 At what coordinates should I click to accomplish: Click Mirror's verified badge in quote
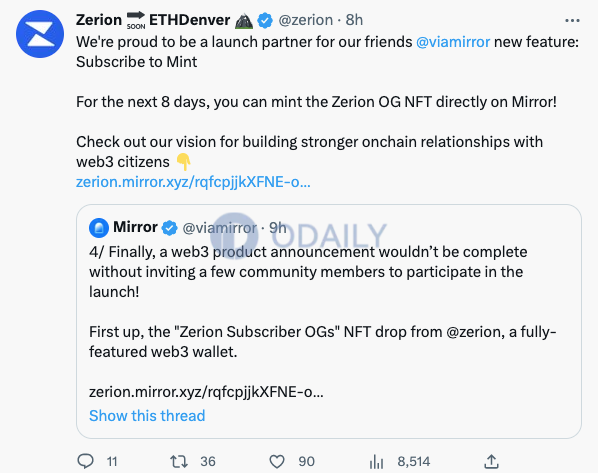(x=169, y=228)
